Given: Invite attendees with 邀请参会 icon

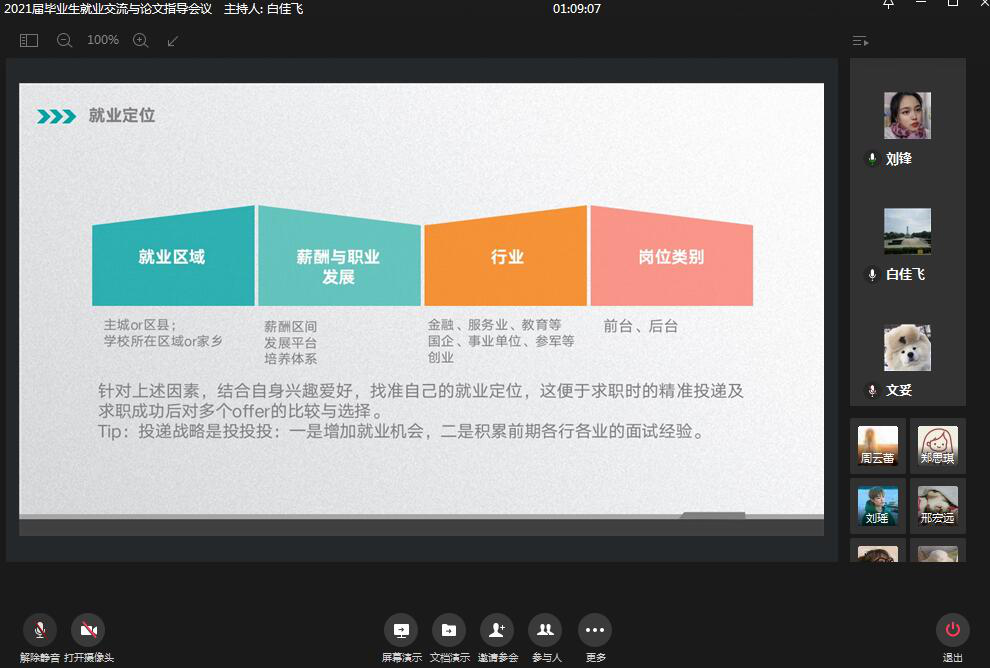Looking at the screenshot, I should [497, 630].
